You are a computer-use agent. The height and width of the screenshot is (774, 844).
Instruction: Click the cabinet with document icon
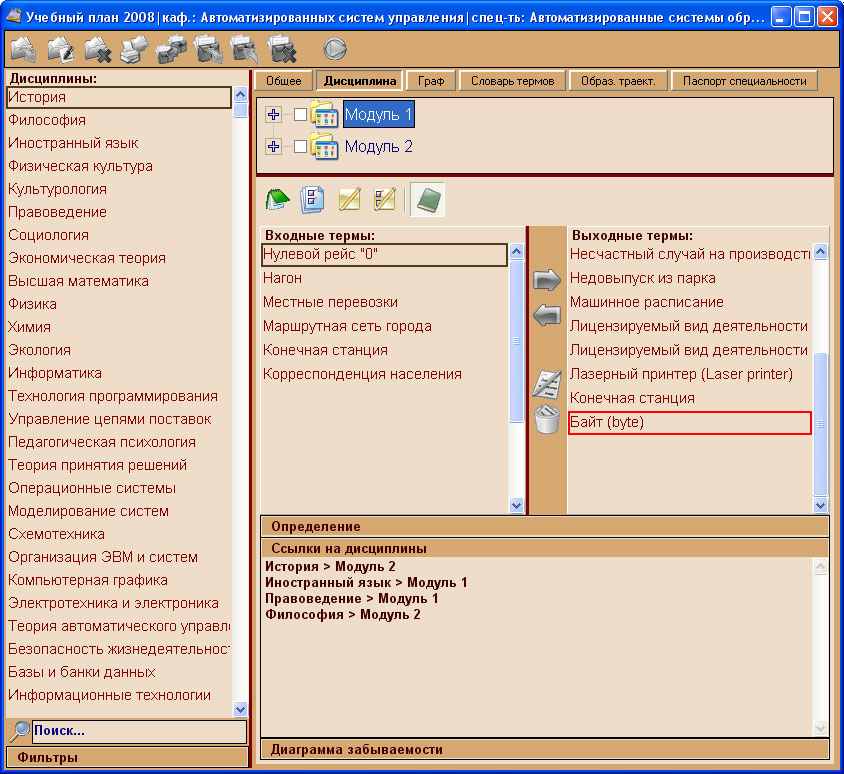click(208, 49)
